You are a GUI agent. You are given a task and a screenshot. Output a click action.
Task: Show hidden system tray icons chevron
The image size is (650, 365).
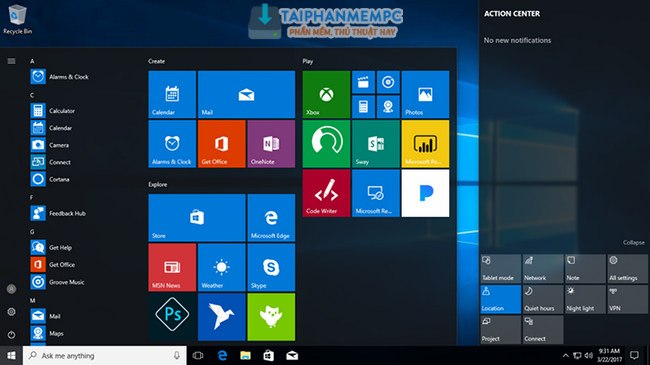click(x=565, y=355)
